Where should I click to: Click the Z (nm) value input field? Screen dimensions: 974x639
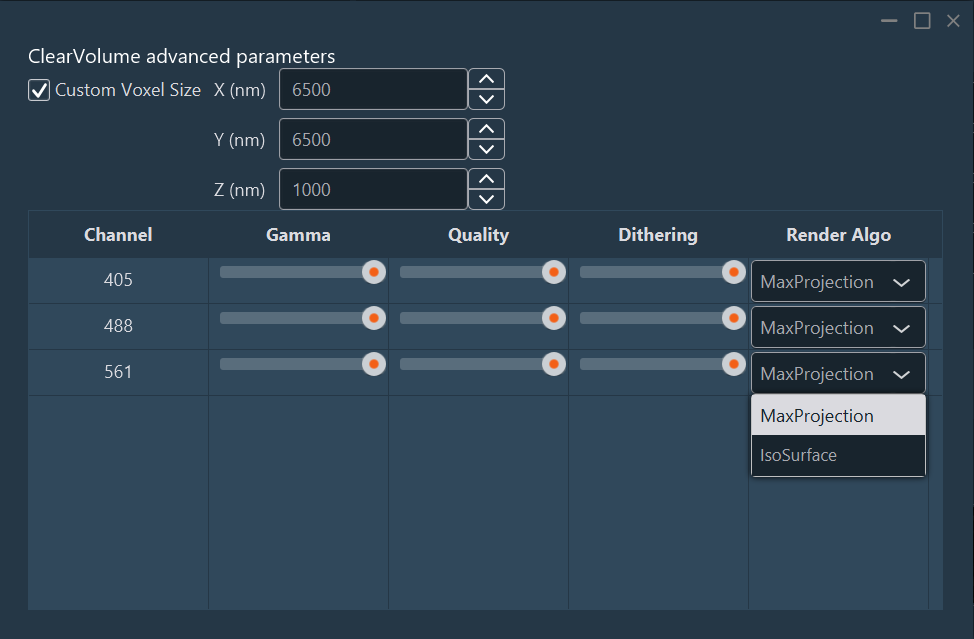click(x=373, y=189)
